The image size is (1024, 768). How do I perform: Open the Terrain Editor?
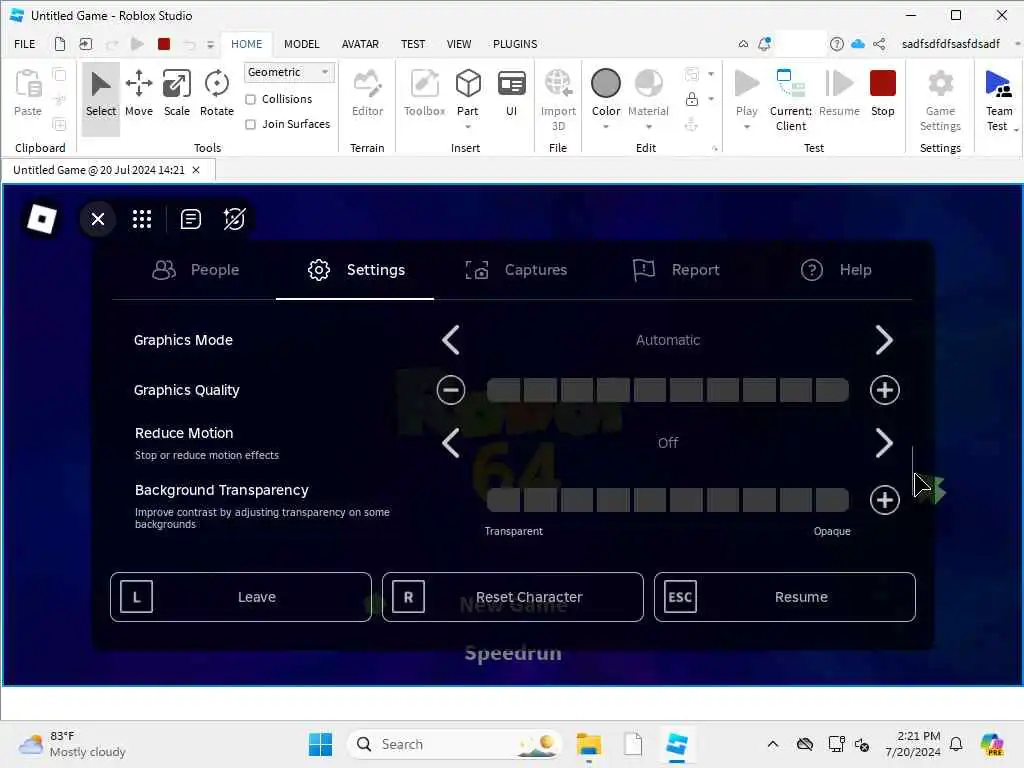coord(367,93)
